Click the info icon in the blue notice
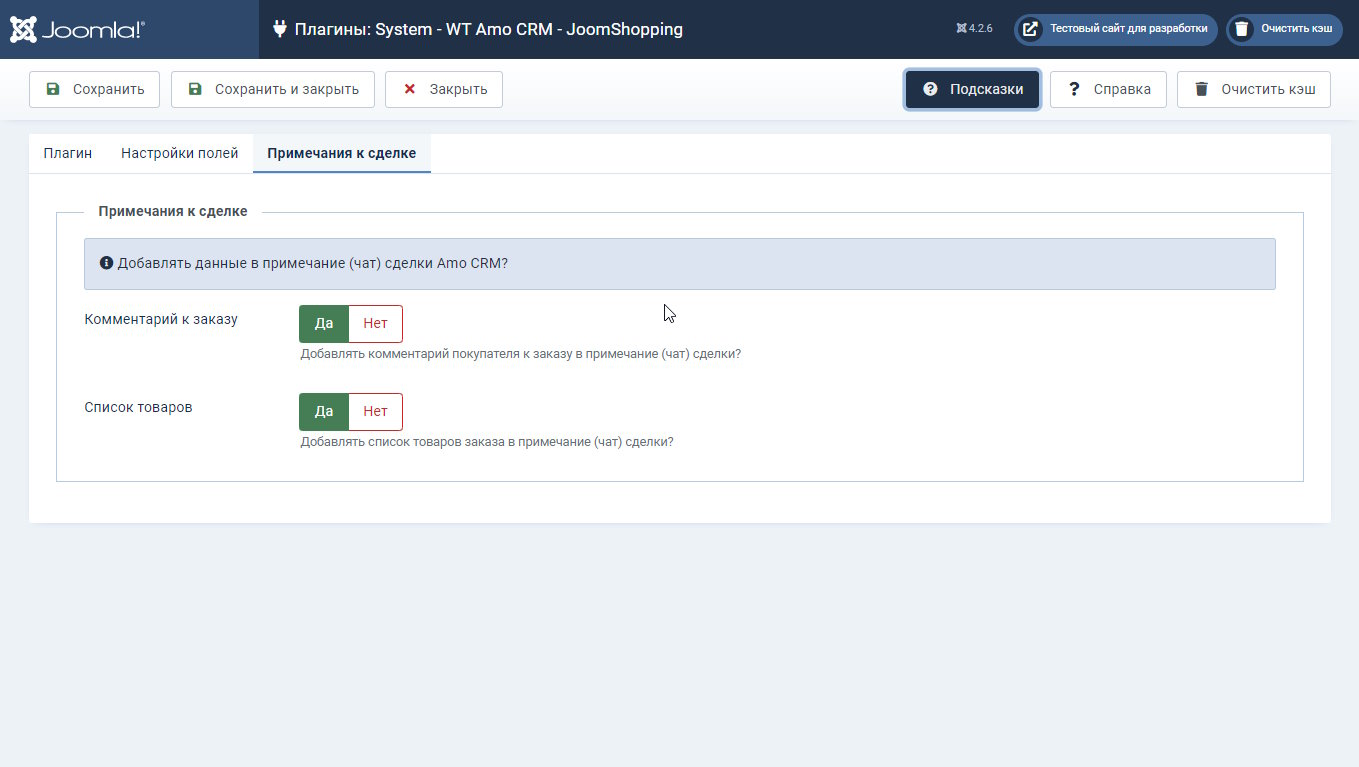 pos(106,263)
